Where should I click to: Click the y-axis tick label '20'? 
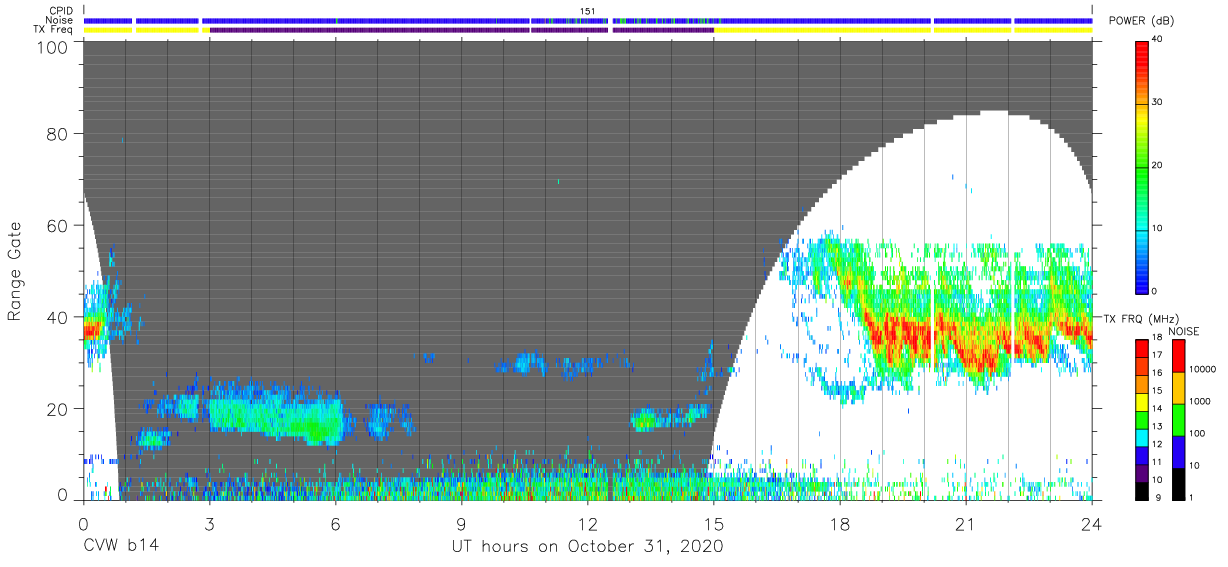(58, 409)
